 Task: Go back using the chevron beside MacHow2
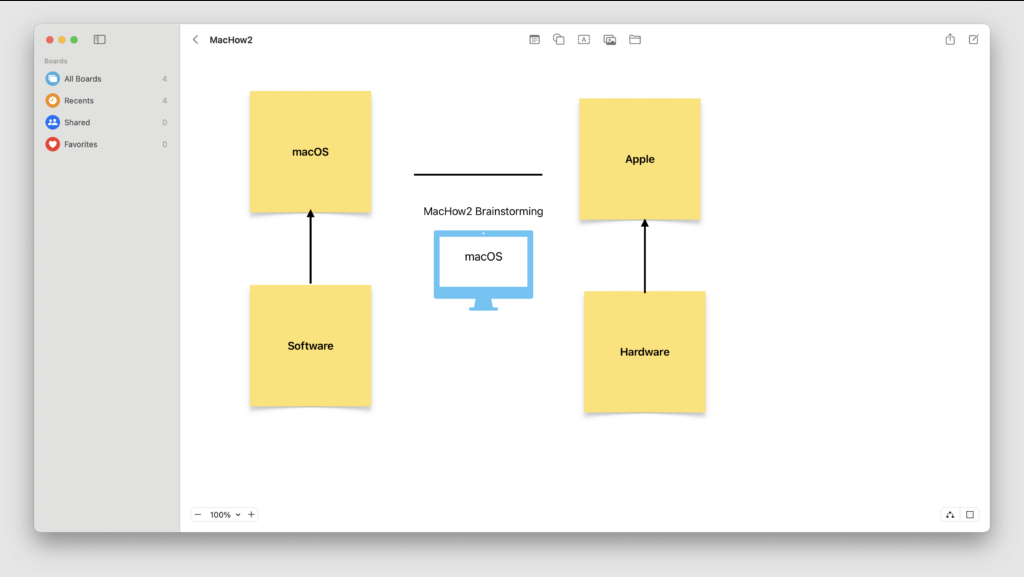(x=195, y=40)
